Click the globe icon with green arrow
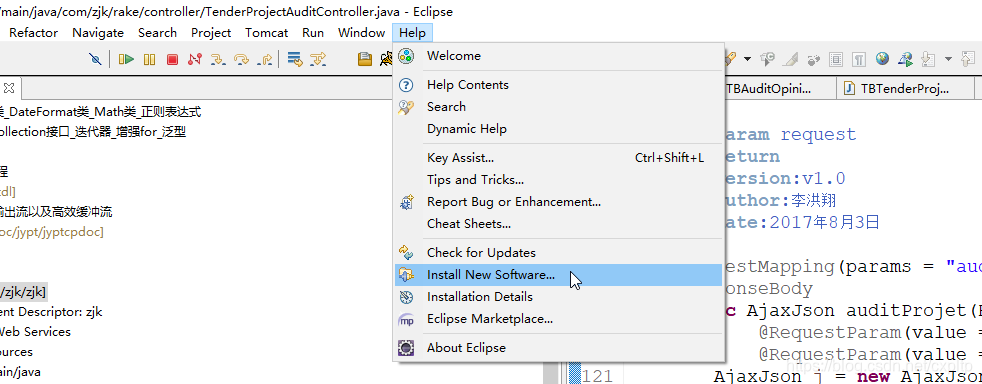 click(905, 59)
